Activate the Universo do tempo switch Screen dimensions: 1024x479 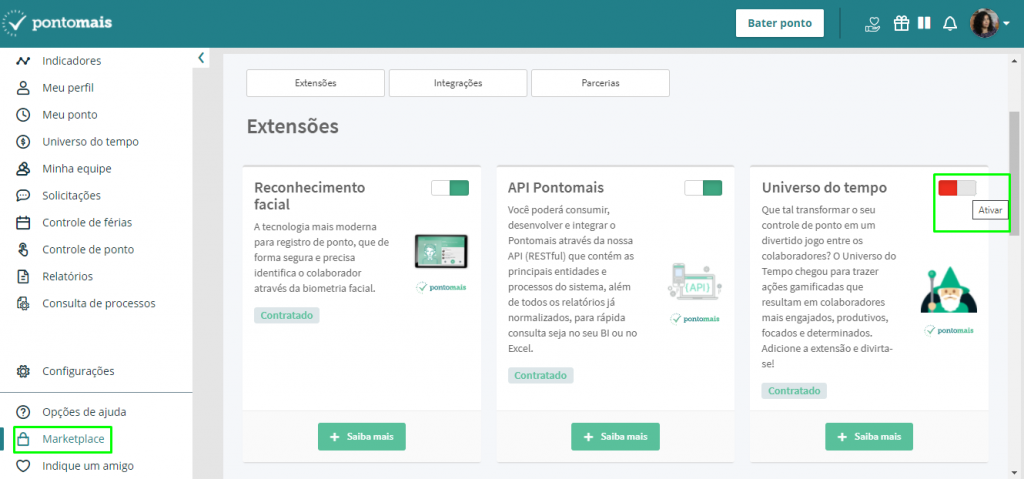tap(957, 188)
